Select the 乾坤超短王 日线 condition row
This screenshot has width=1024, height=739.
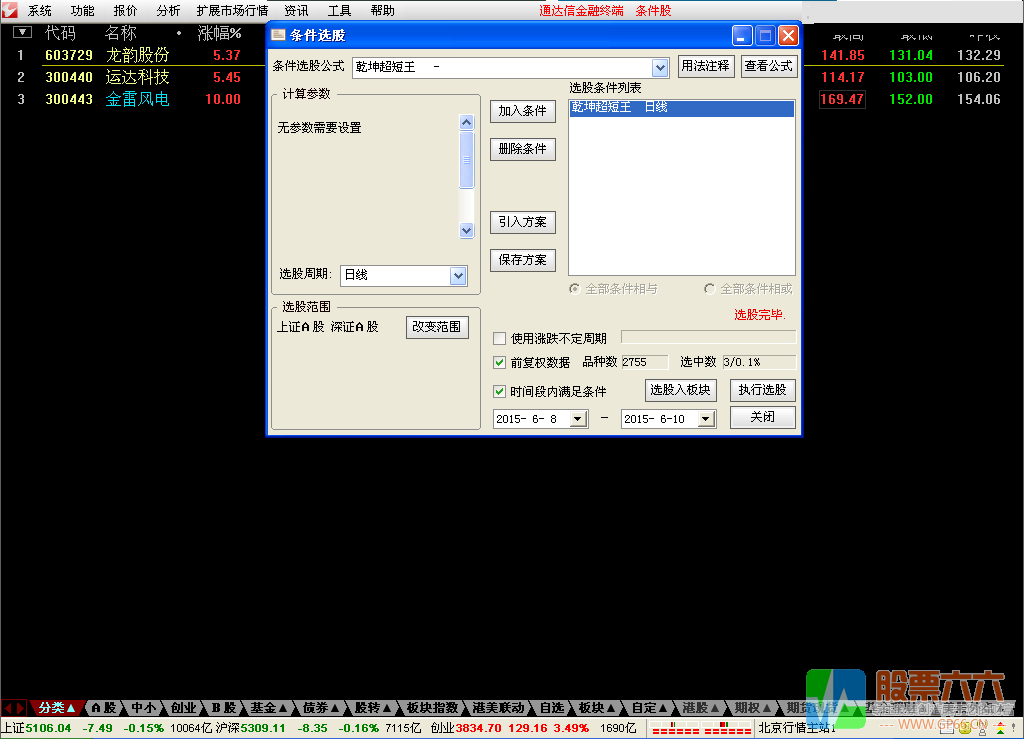point(682,107)
